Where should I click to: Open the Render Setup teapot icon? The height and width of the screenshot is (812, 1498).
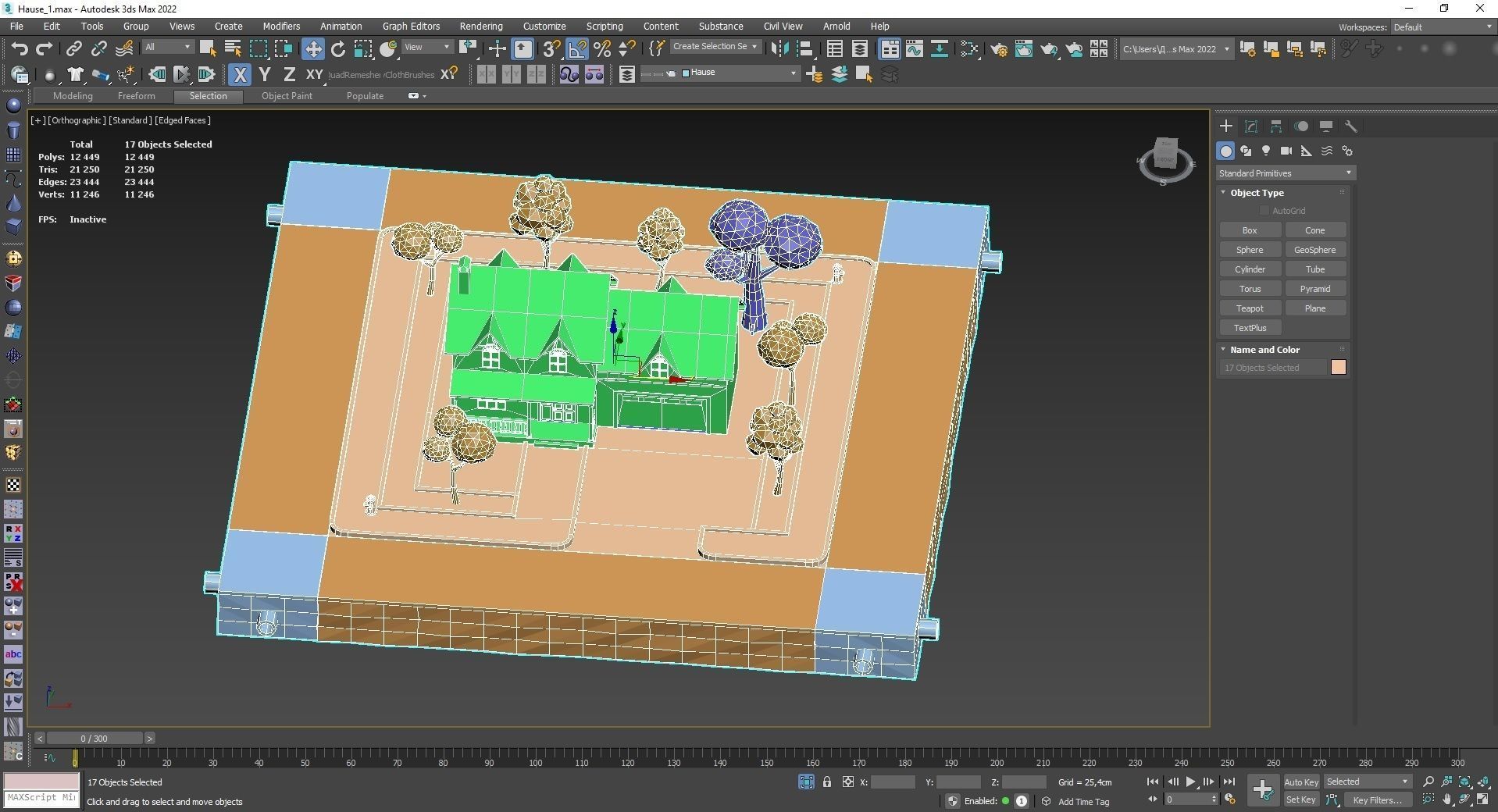(999, 49)
